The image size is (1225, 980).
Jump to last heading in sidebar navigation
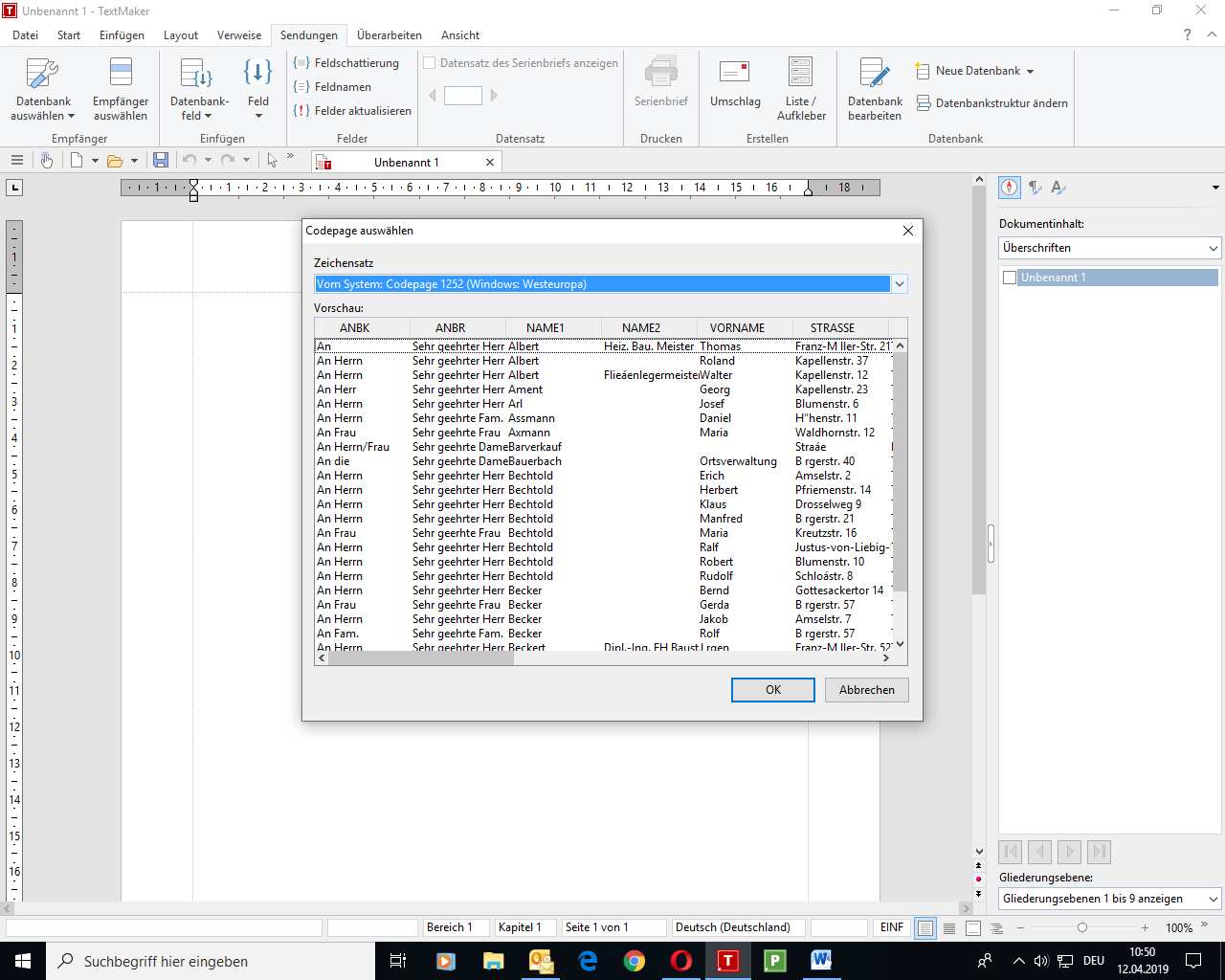(1100, 852)
